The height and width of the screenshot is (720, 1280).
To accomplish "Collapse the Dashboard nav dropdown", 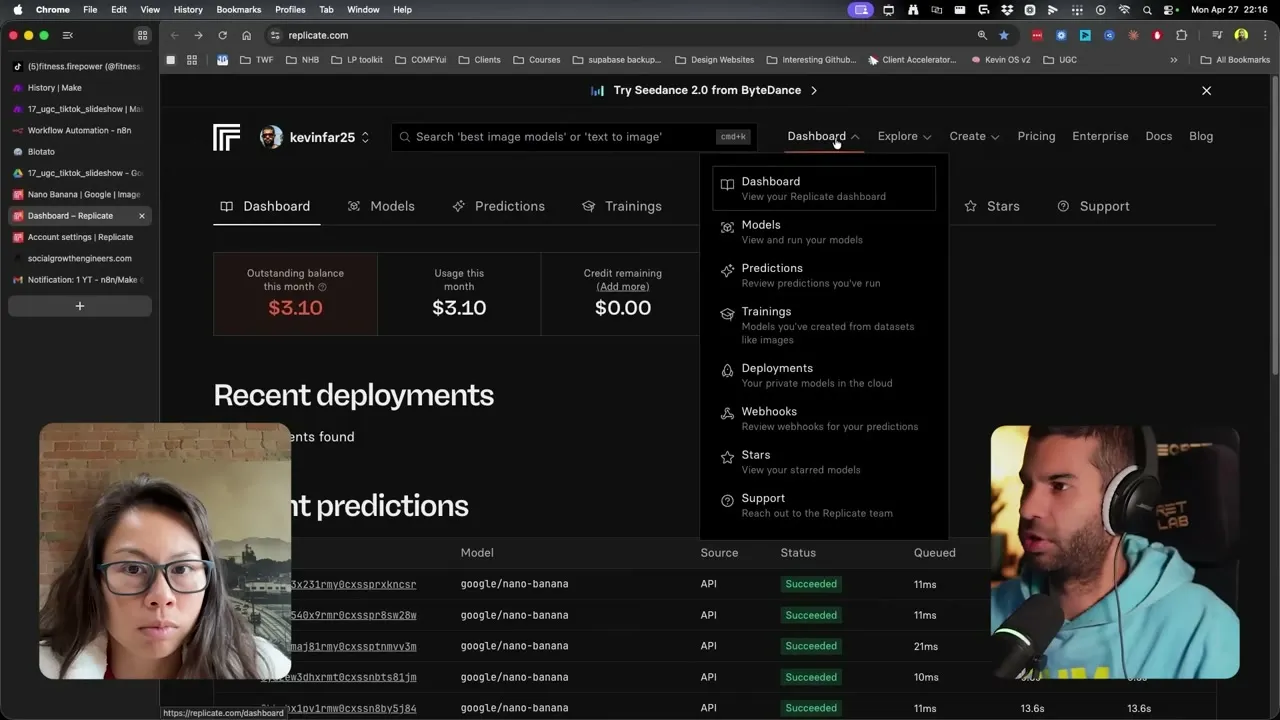I will [823, 137].
